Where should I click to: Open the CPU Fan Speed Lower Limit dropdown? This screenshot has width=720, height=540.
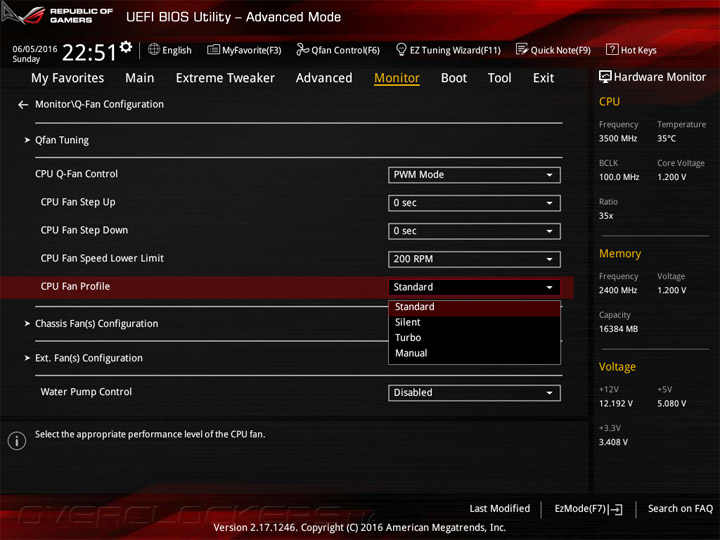(x=474, y=259)
